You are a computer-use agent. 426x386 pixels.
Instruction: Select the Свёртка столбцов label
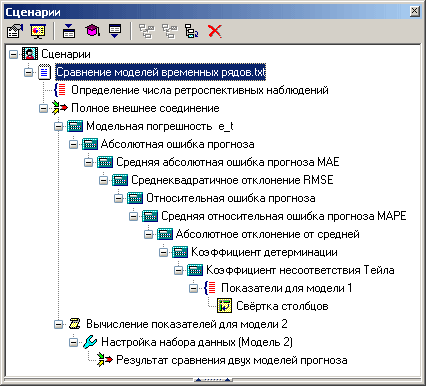coord(282,306)
